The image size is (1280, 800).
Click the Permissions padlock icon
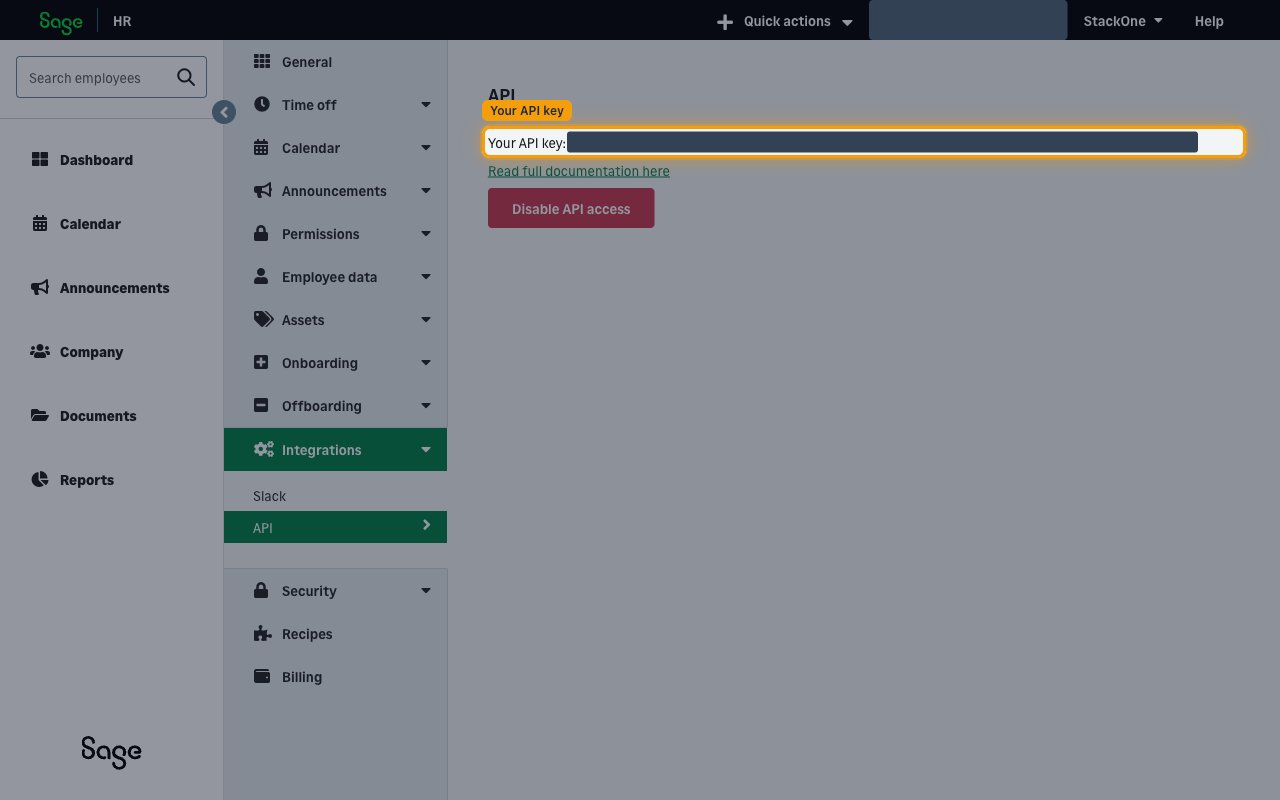coord(261,234)
